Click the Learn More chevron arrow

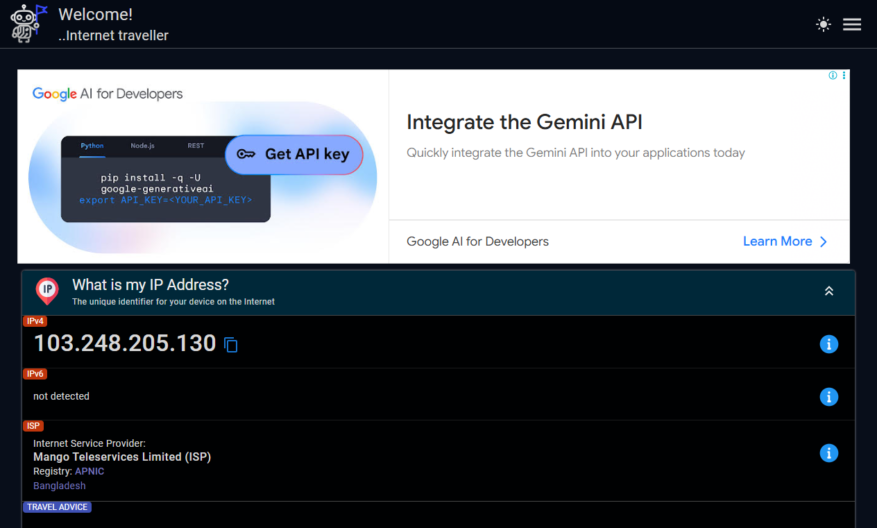point(823,242)
